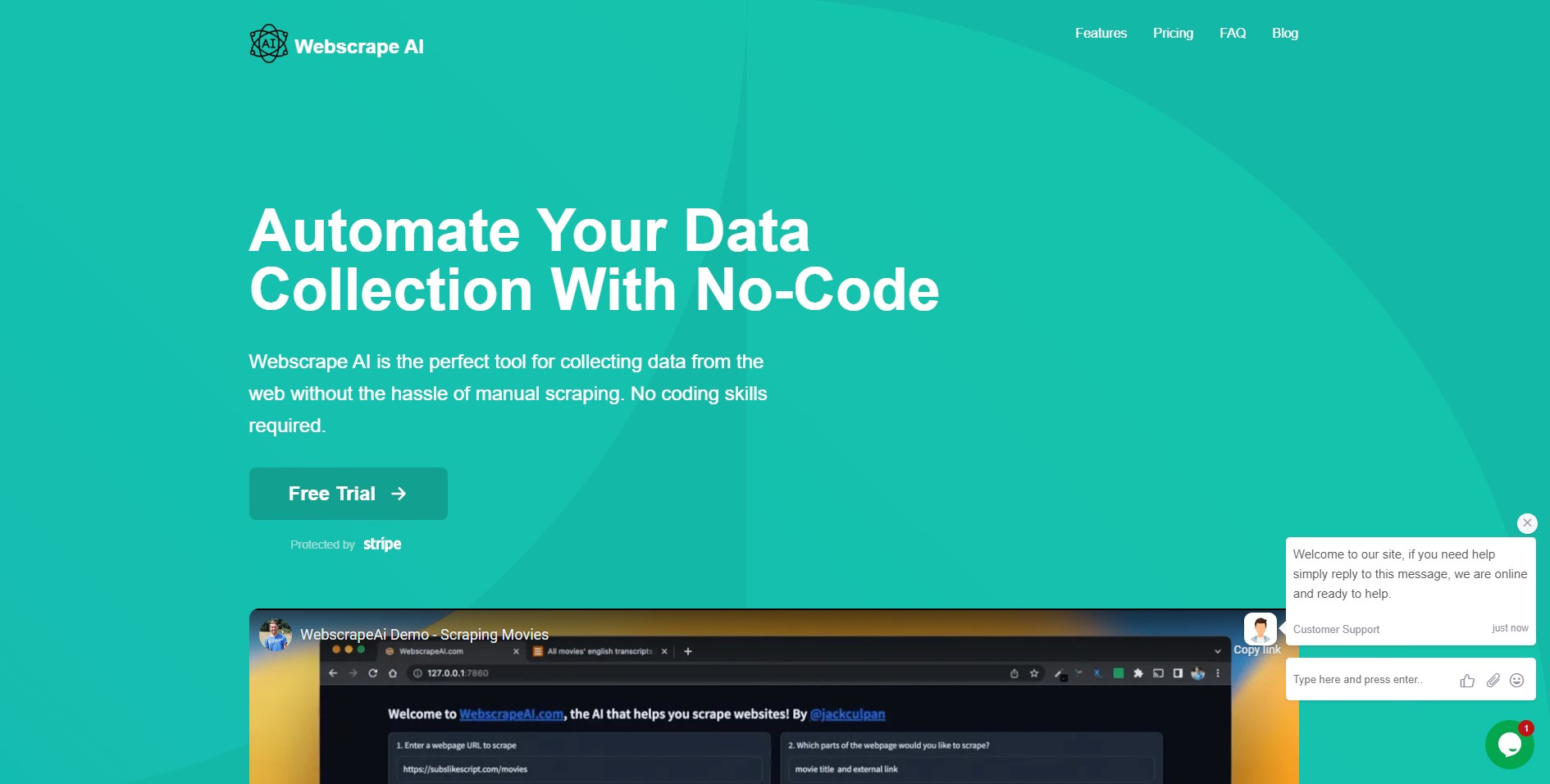Click the bookmark star in video browser

click(x=1034, y=673)
